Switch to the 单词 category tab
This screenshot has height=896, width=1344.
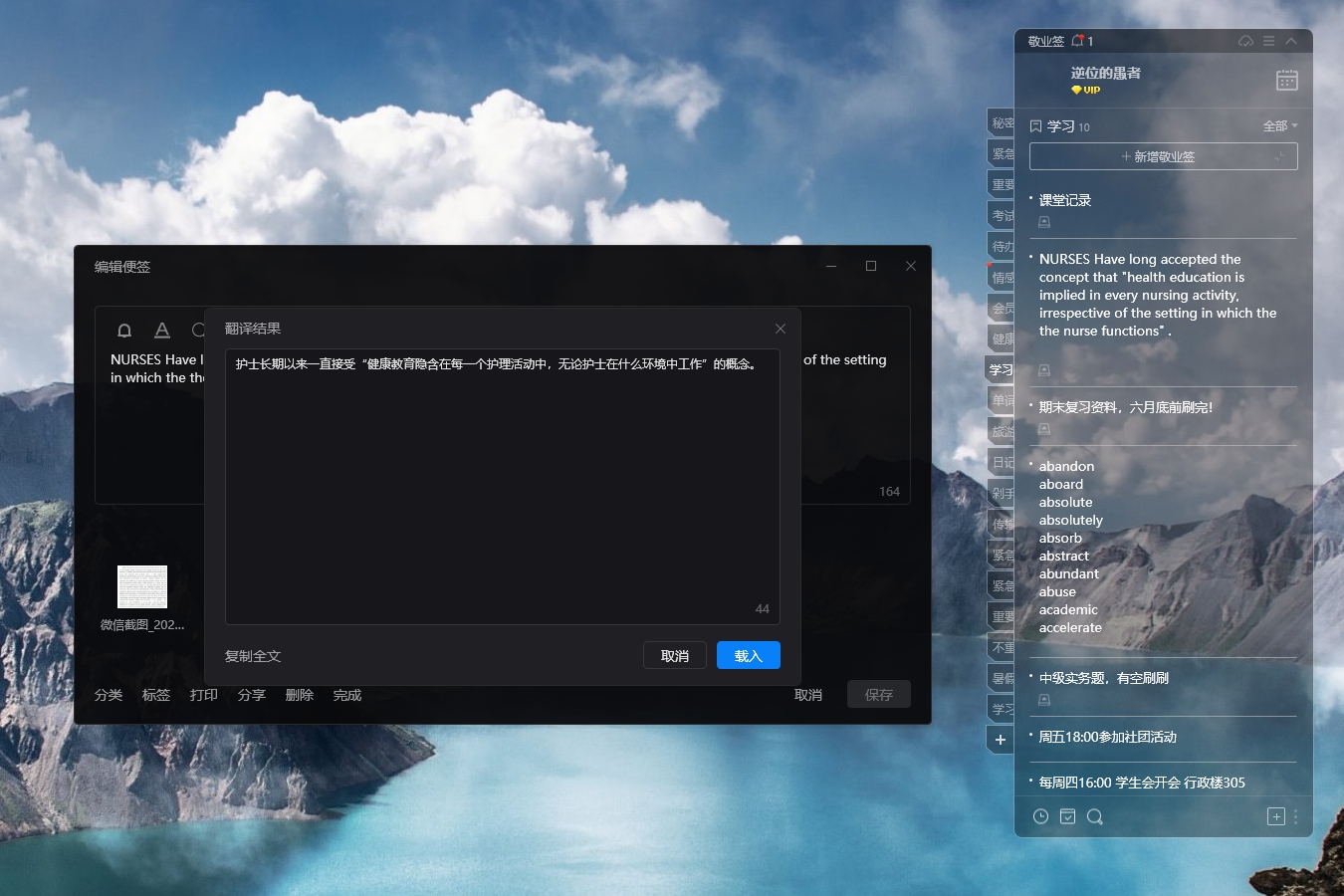[x=1002, y=400]
